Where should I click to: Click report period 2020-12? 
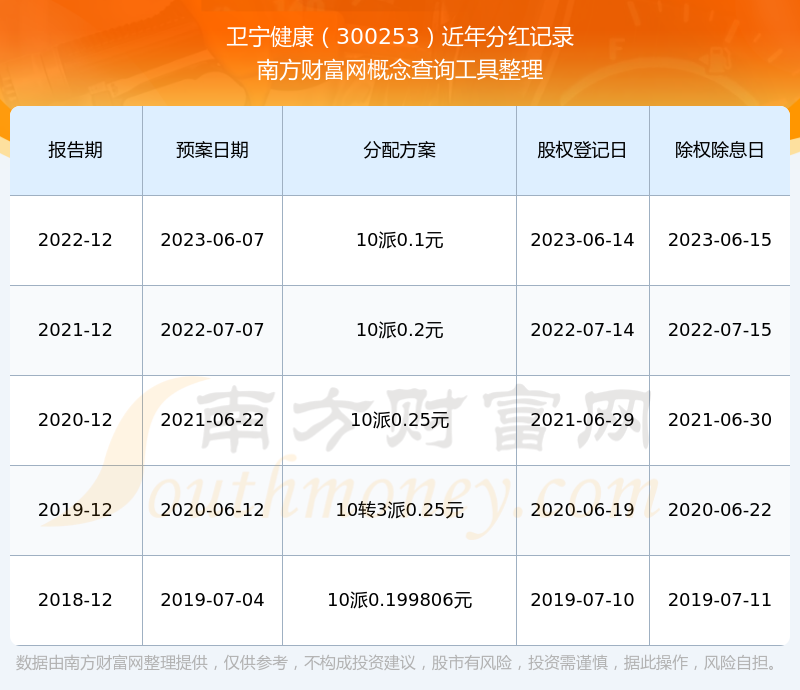tap(76, 420)
